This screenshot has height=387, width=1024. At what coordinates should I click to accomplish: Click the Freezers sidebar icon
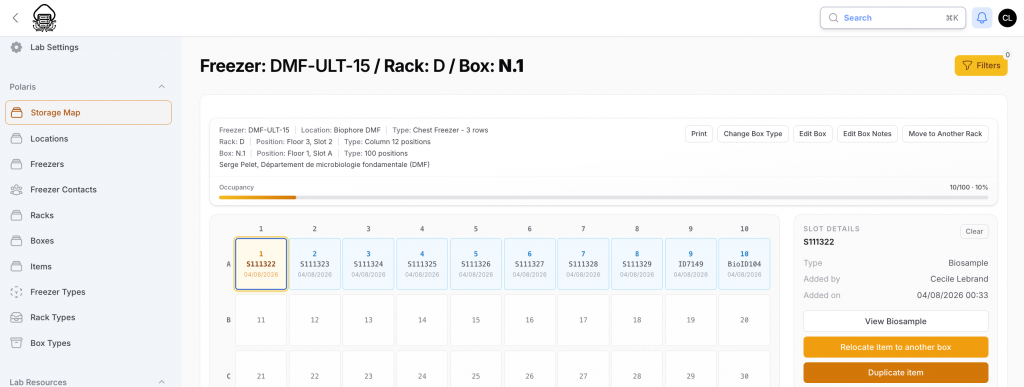point(17,164)
